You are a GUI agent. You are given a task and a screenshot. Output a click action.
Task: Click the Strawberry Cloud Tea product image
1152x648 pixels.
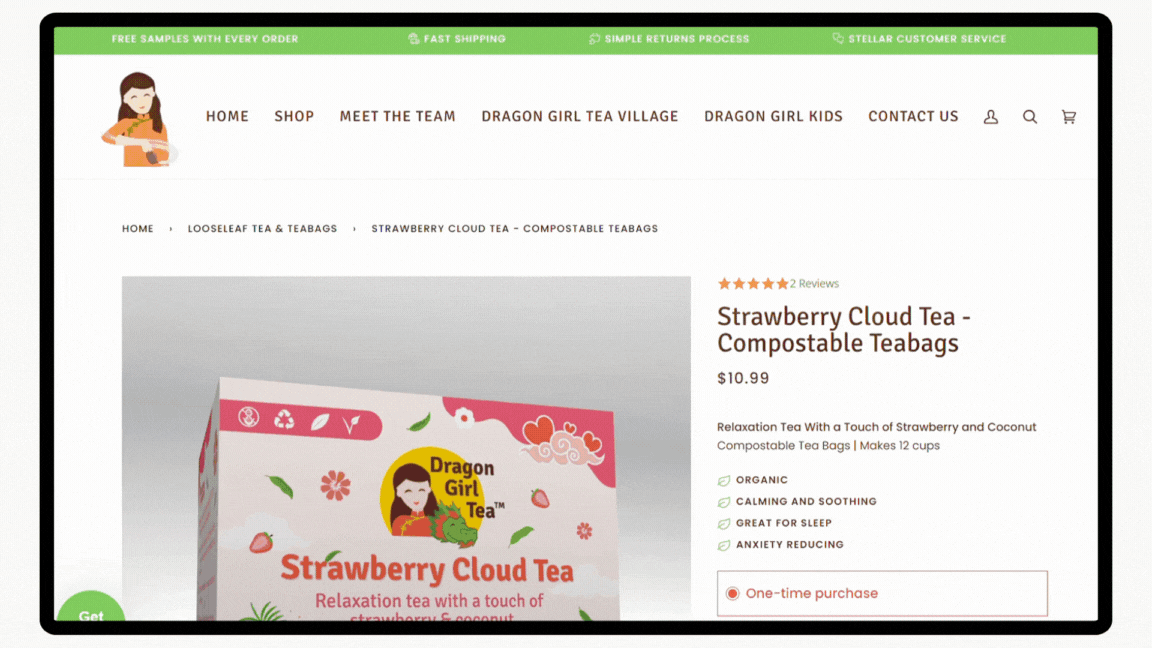pos(406,448)
